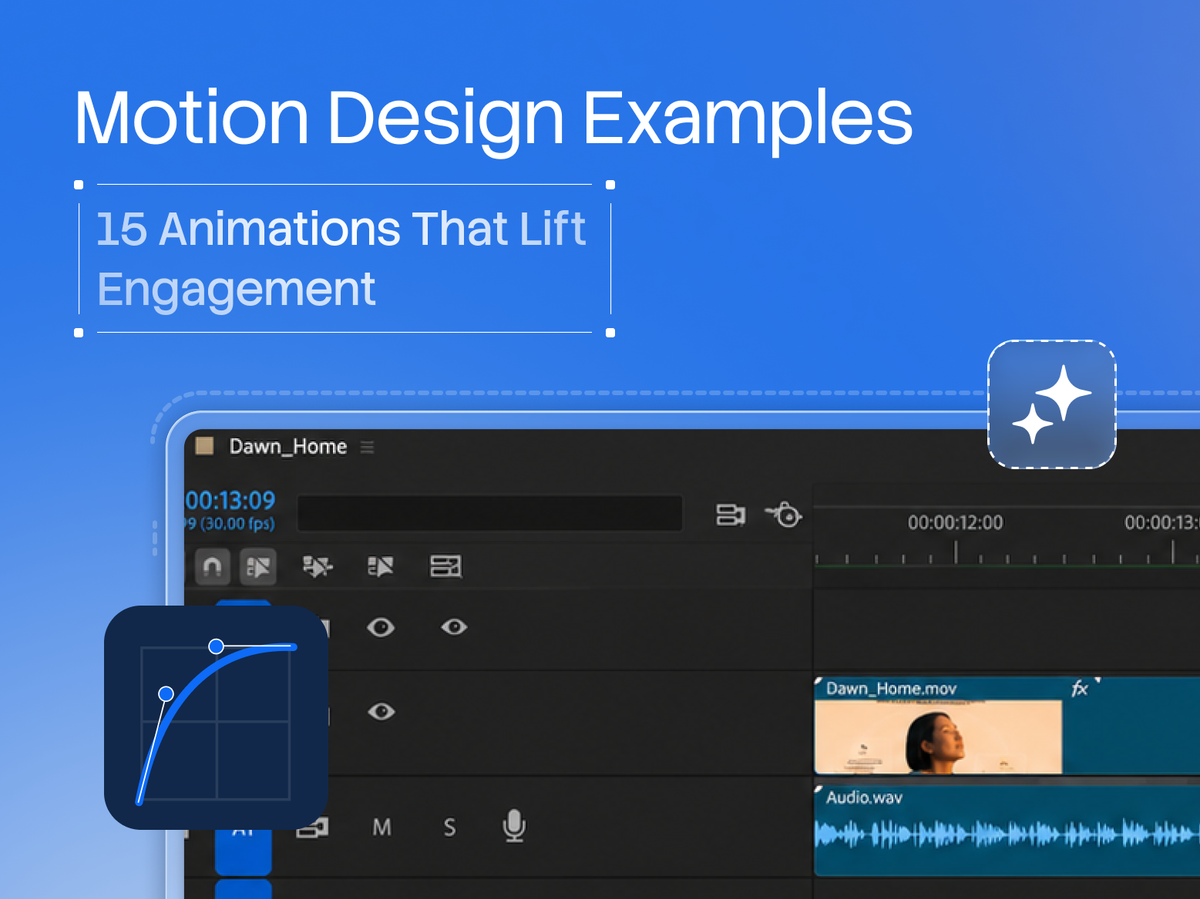Focus the dark search field beside the timecode
Viewport: 1200px width, 899px height.
click(490, 514)
